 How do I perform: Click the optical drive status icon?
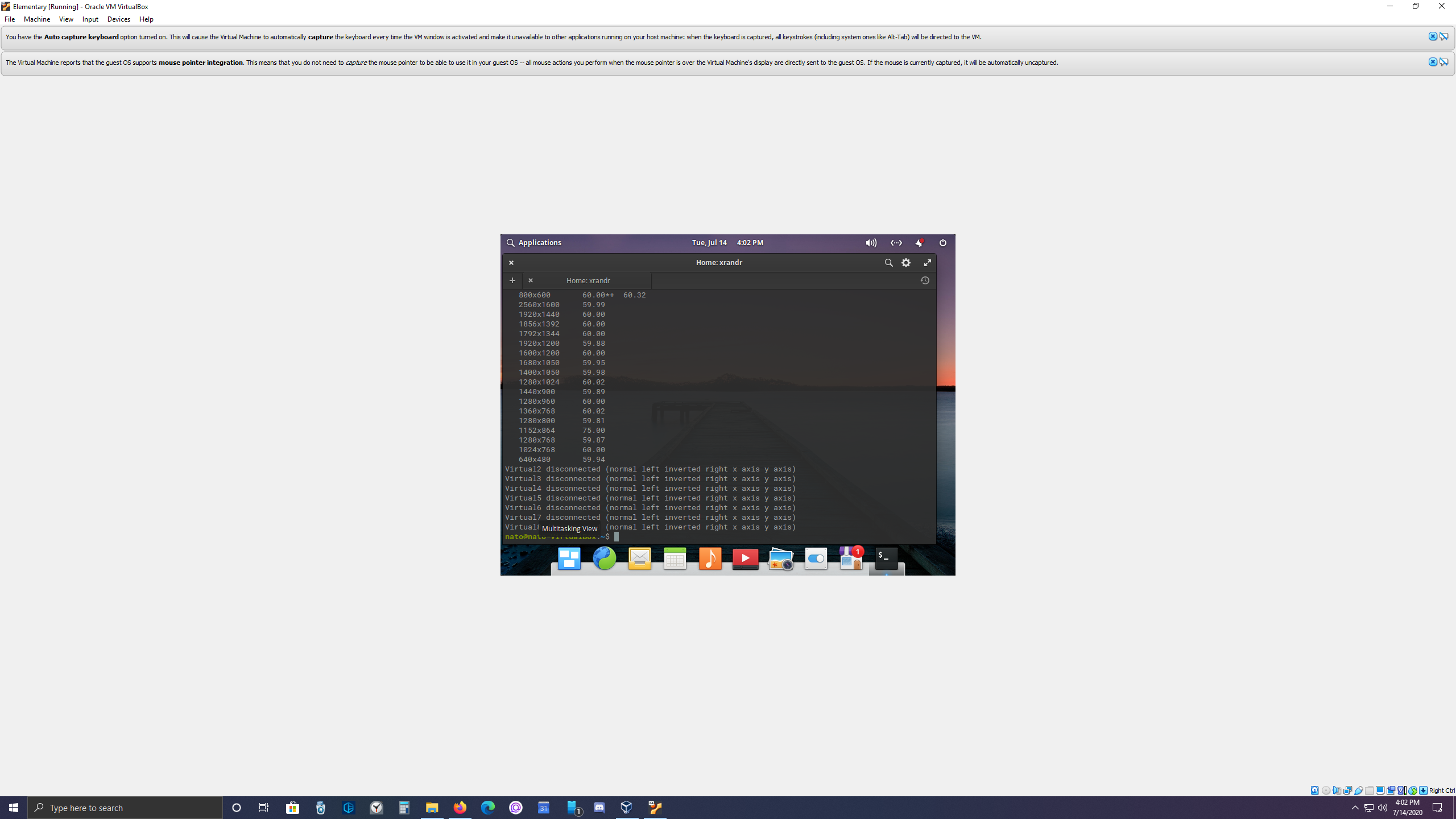(1326, 791)
